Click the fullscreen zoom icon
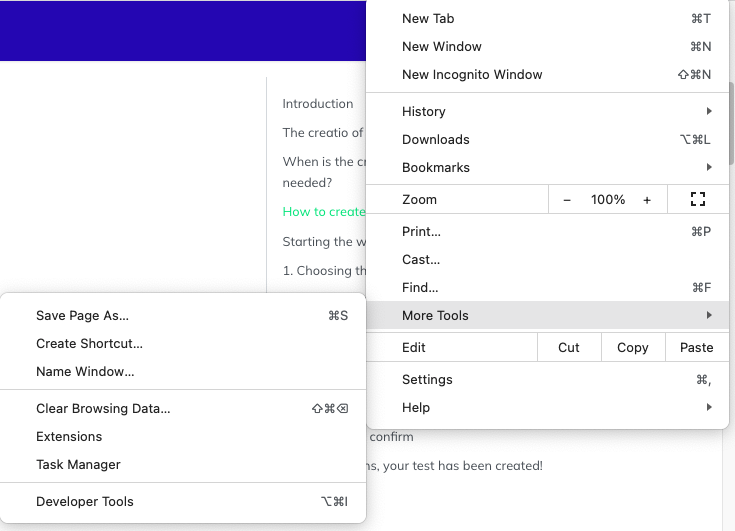 point(698,200)
